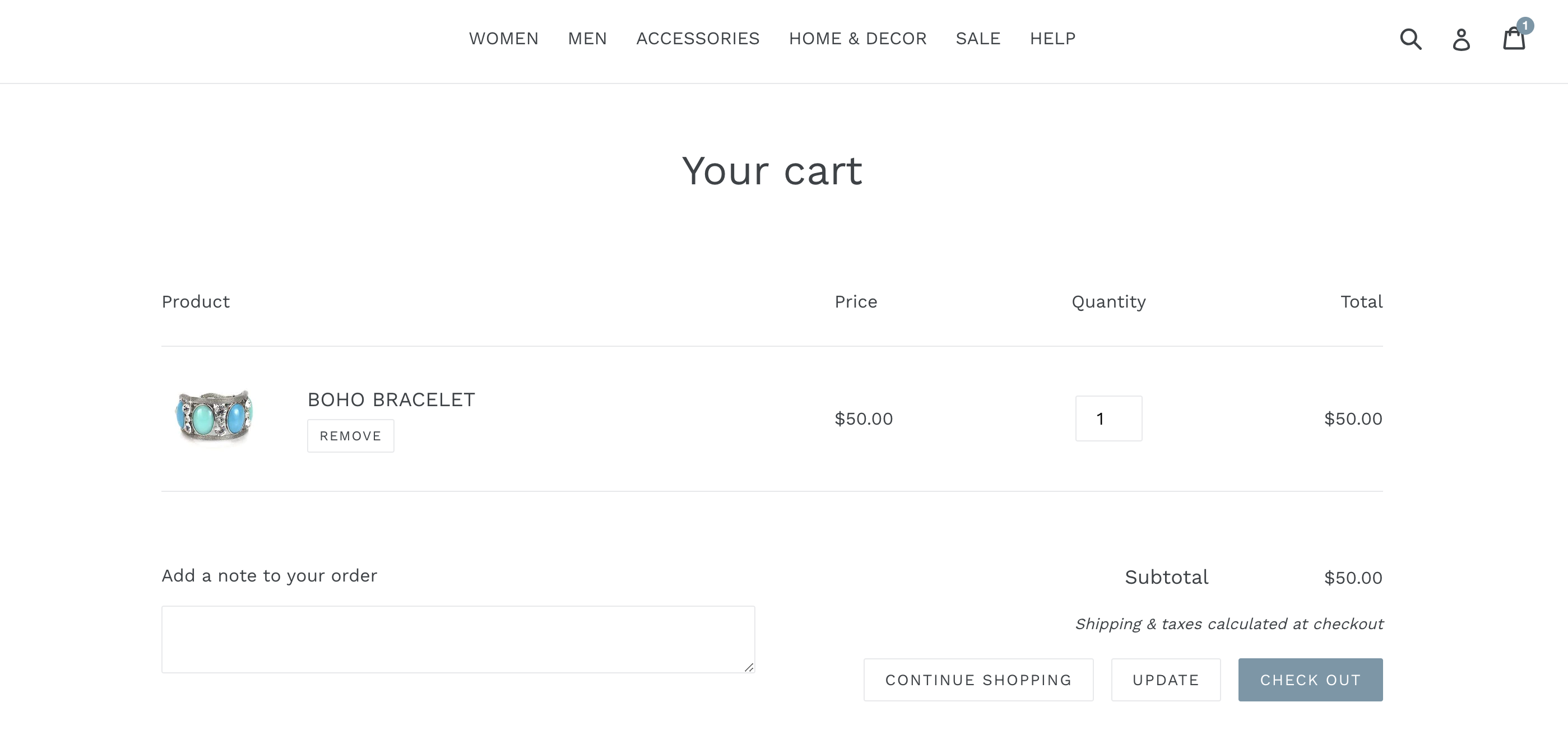This screenshot has height=744, width=1568.
Task: Open the MEN menu
Action: (x=587, y=38)
